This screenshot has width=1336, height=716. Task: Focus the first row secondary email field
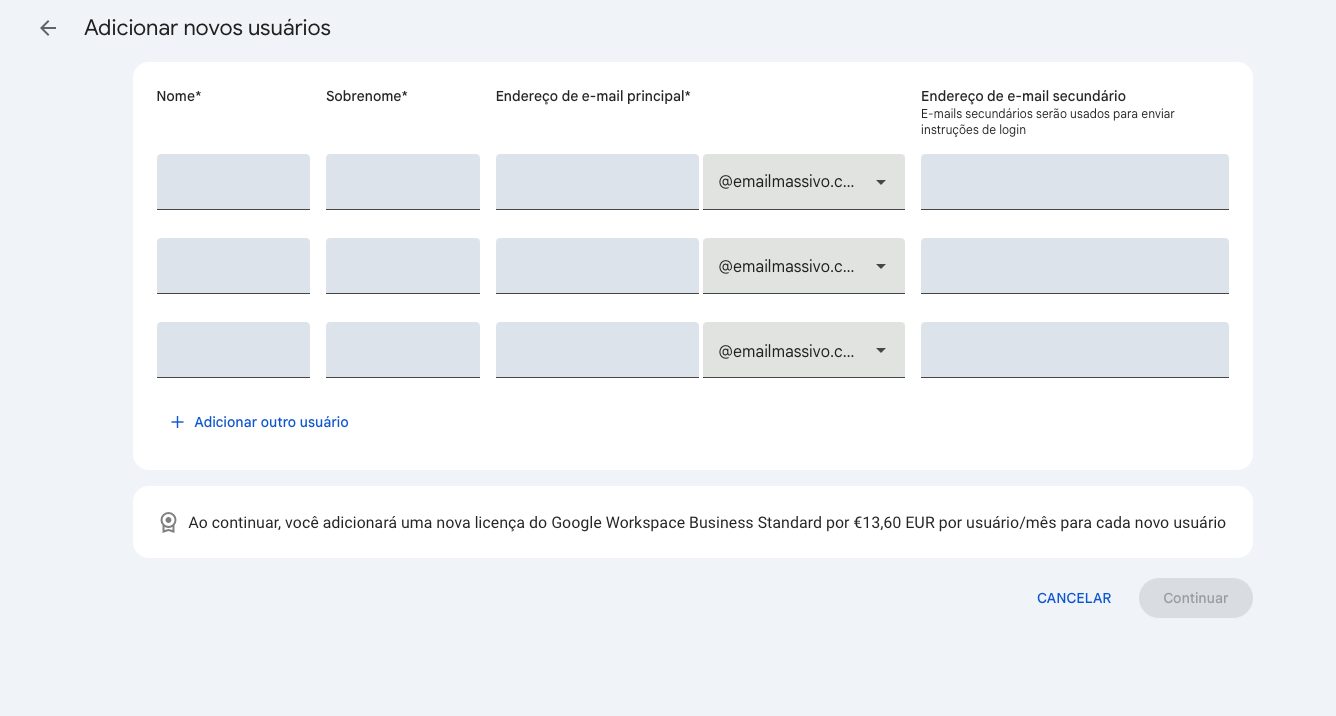[1074, 182]
